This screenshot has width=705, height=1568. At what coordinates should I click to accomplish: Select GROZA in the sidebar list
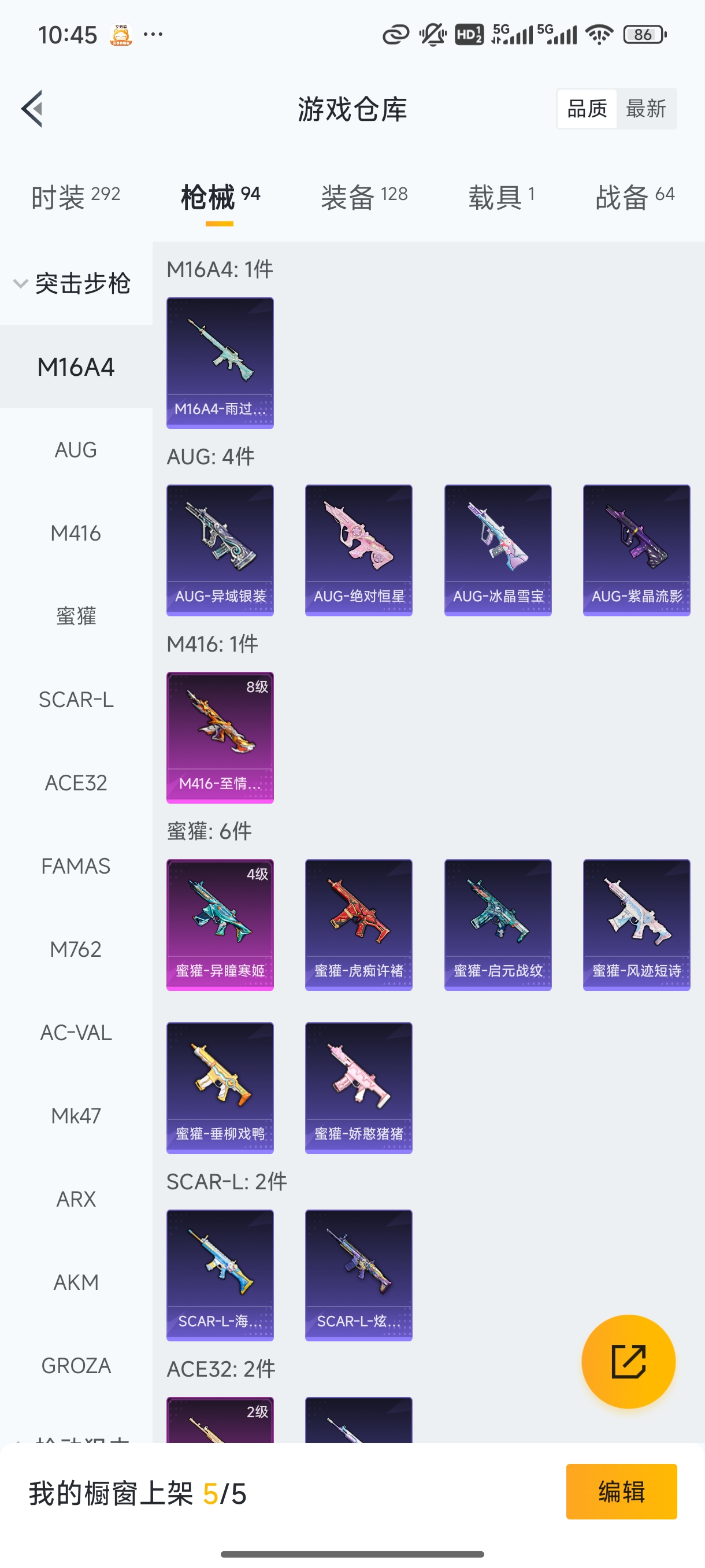tap(76, 1366)
